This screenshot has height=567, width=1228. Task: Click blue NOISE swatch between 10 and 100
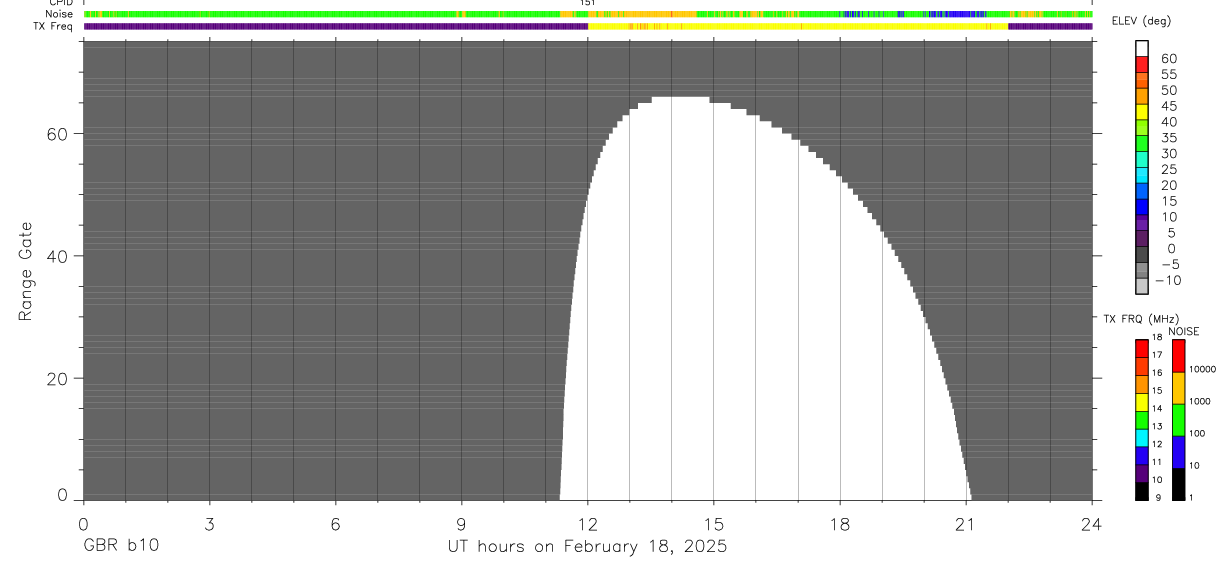(1178, 452)
